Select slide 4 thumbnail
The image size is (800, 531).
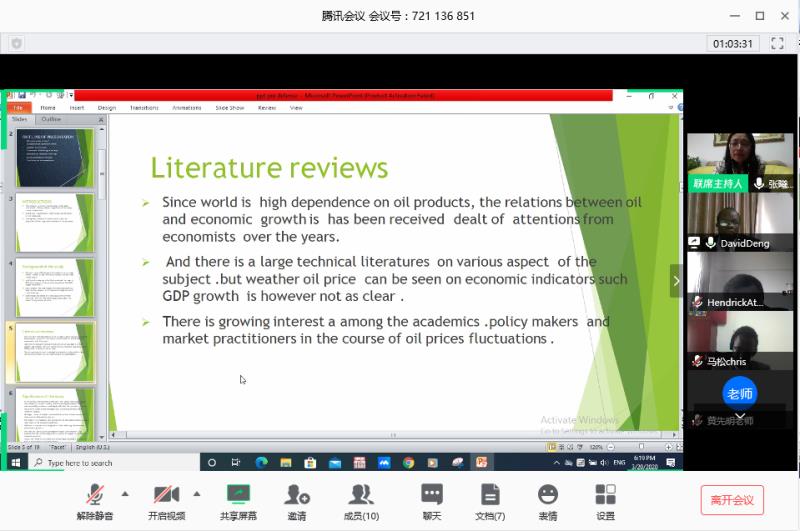pos(55,287)
